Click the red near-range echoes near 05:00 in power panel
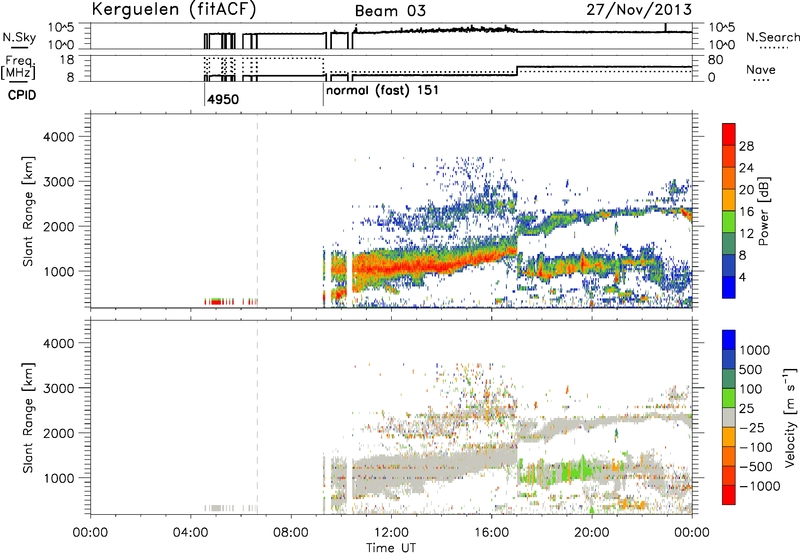 216,302
